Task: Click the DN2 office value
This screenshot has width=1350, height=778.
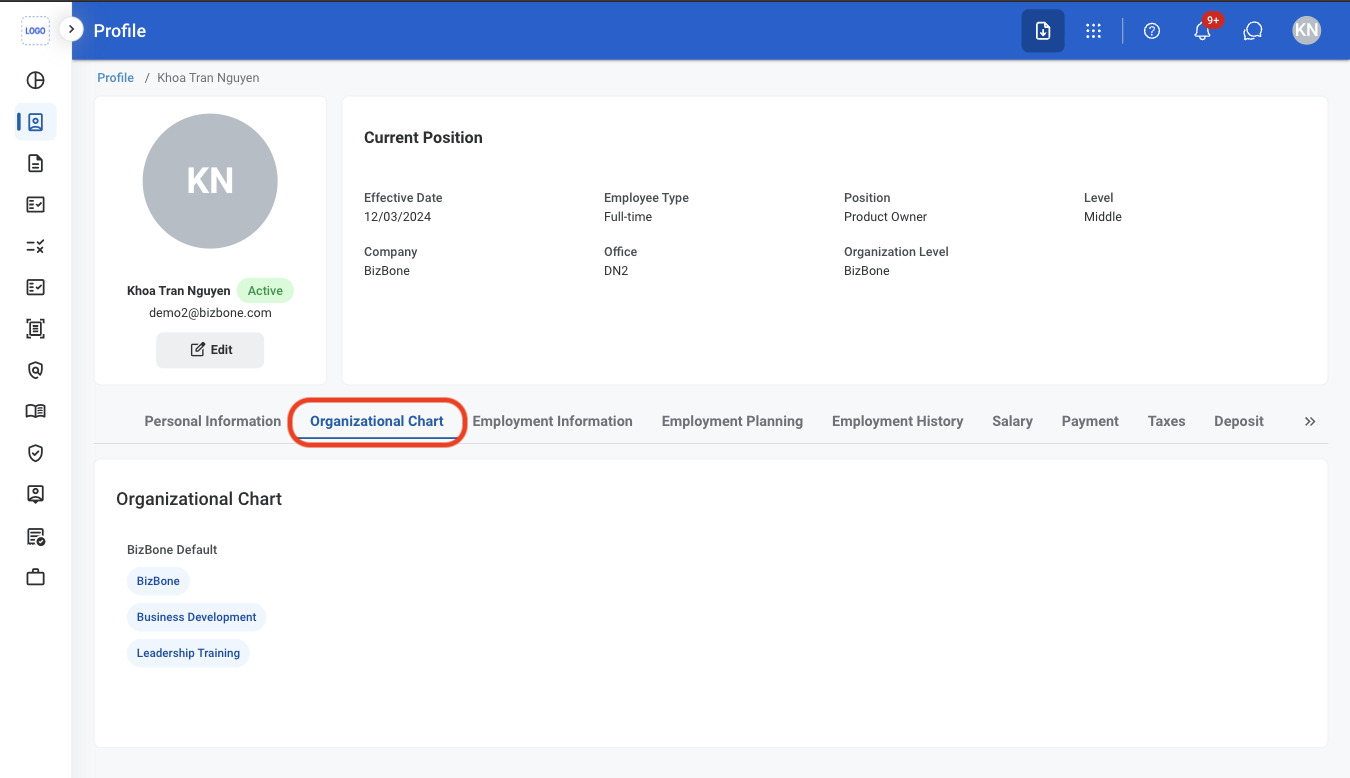Action: [x=616, y=271]
